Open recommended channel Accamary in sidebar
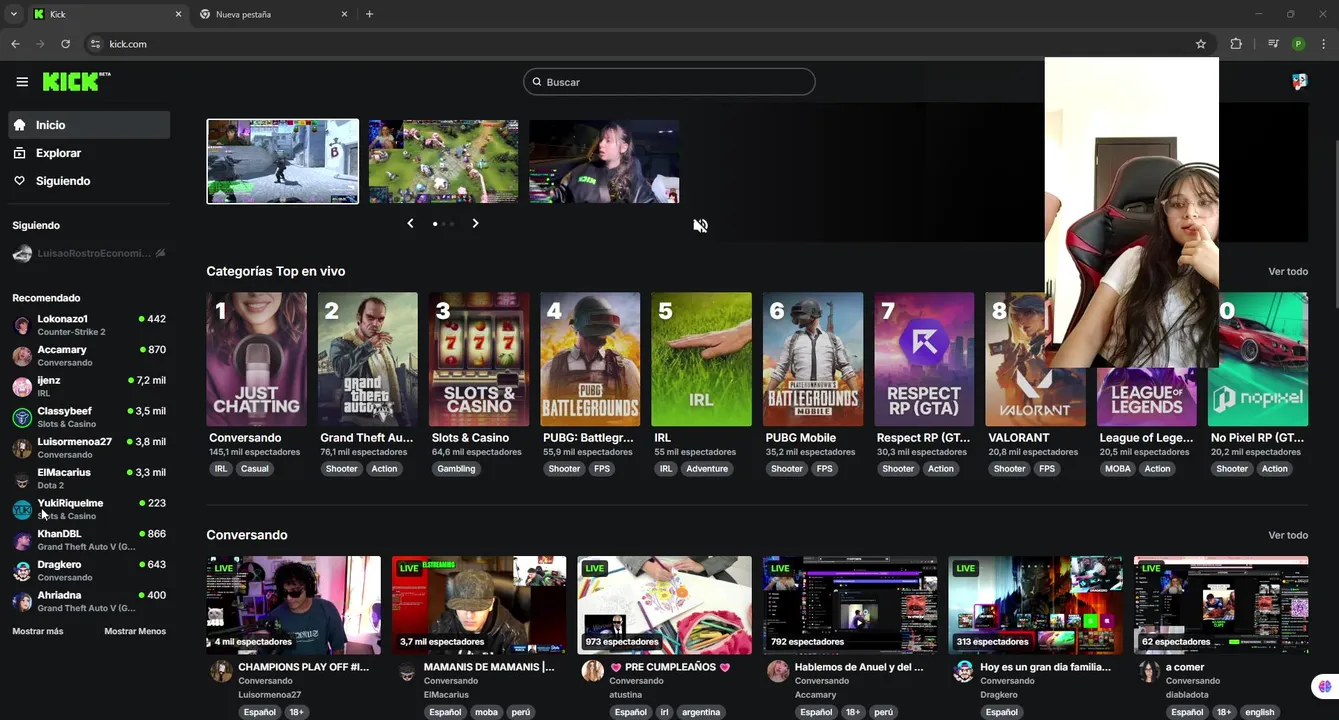This screenshot has height=720, width=1339. tap(89, 356)
